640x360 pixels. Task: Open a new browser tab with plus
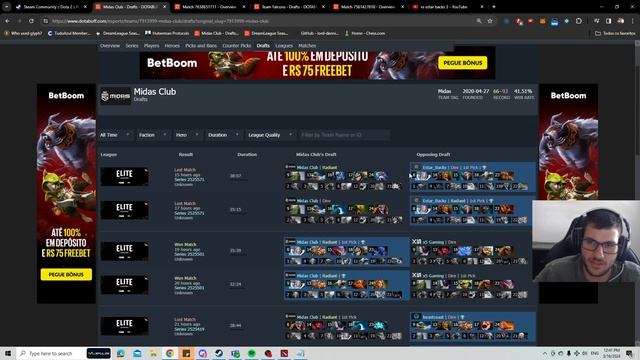pyautogui.click(x=494, y=7)
